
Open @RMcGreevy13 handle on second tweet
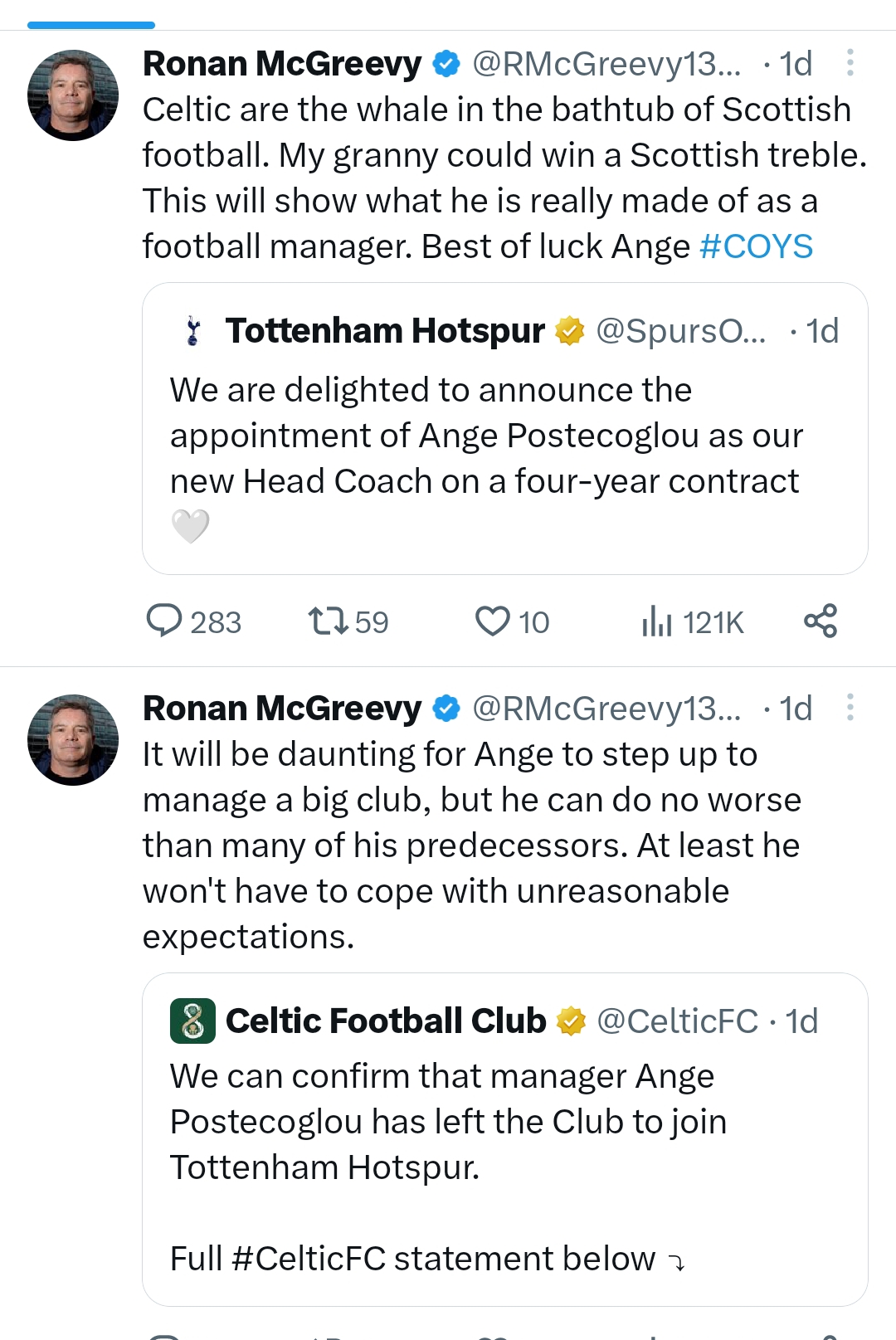click(606, 709)
